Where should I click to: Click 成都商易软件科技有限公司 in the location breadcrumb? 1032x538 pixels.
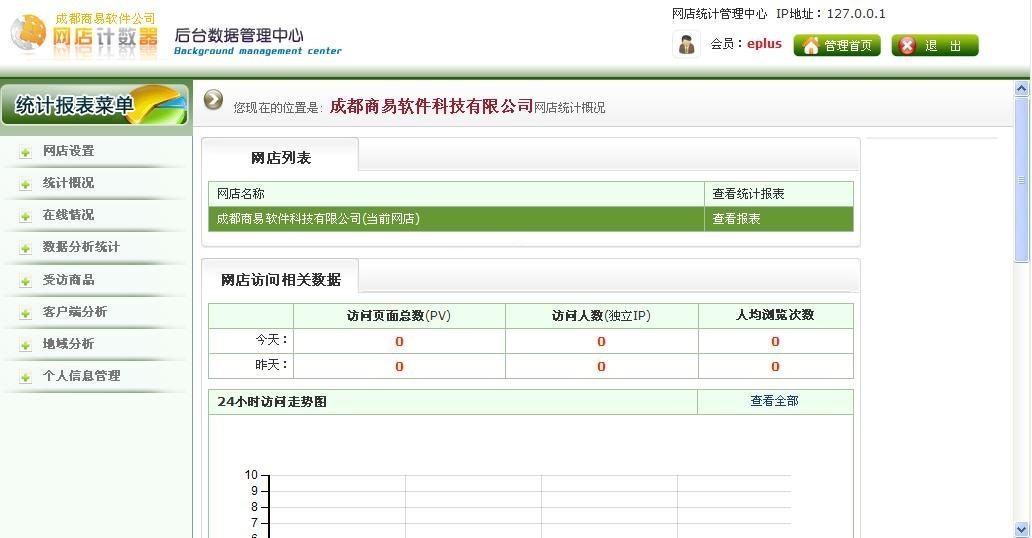point(431,105)
